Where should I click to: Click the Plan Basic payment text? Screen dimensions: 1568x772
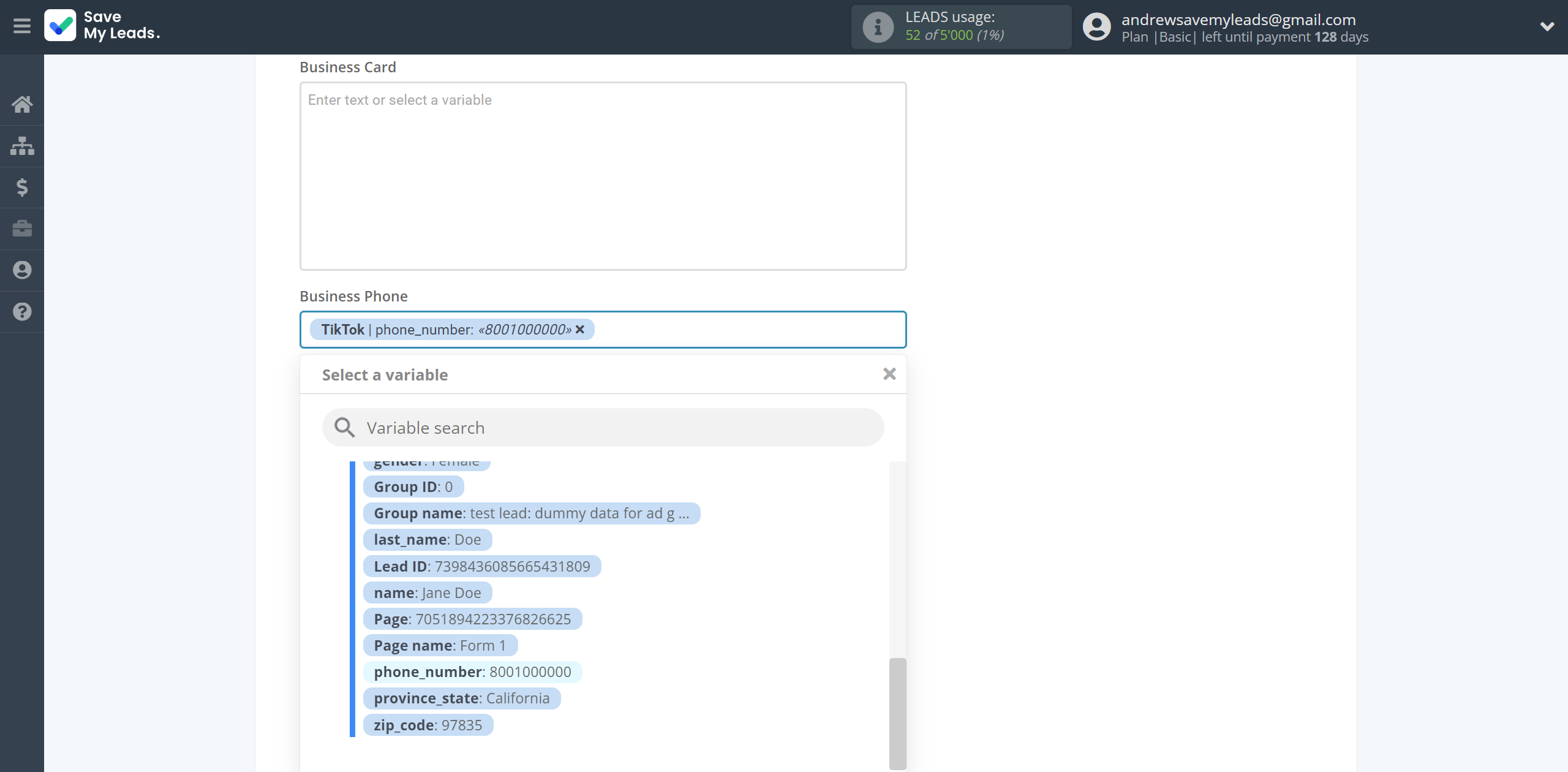(x=1245, y=37)
